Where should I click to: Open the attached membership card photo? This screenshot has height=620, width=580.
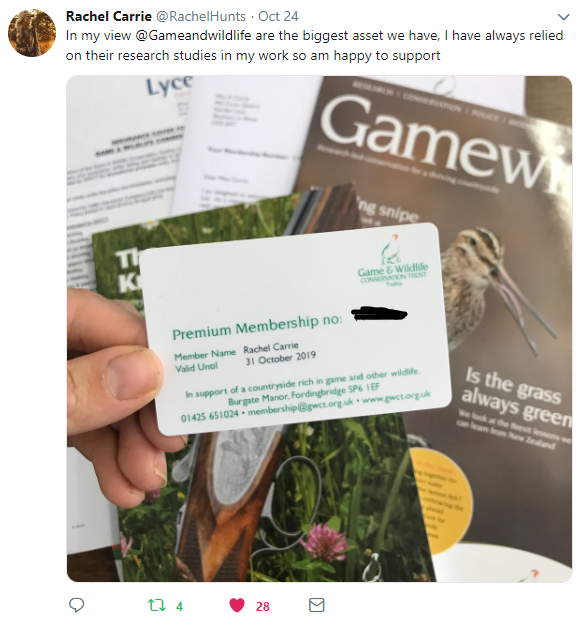click(319, 329)
